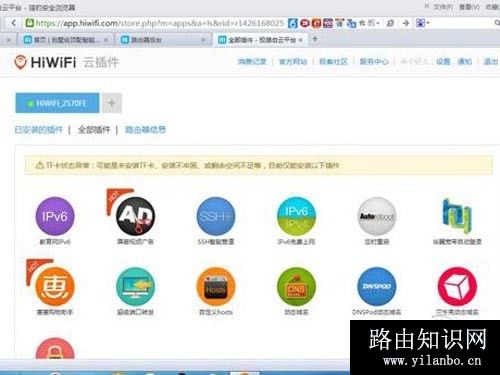Viewport: 500px width, 375px height.
Task: Open the black AD video ad-blocking plugin icon
Action: coord(135,216)
